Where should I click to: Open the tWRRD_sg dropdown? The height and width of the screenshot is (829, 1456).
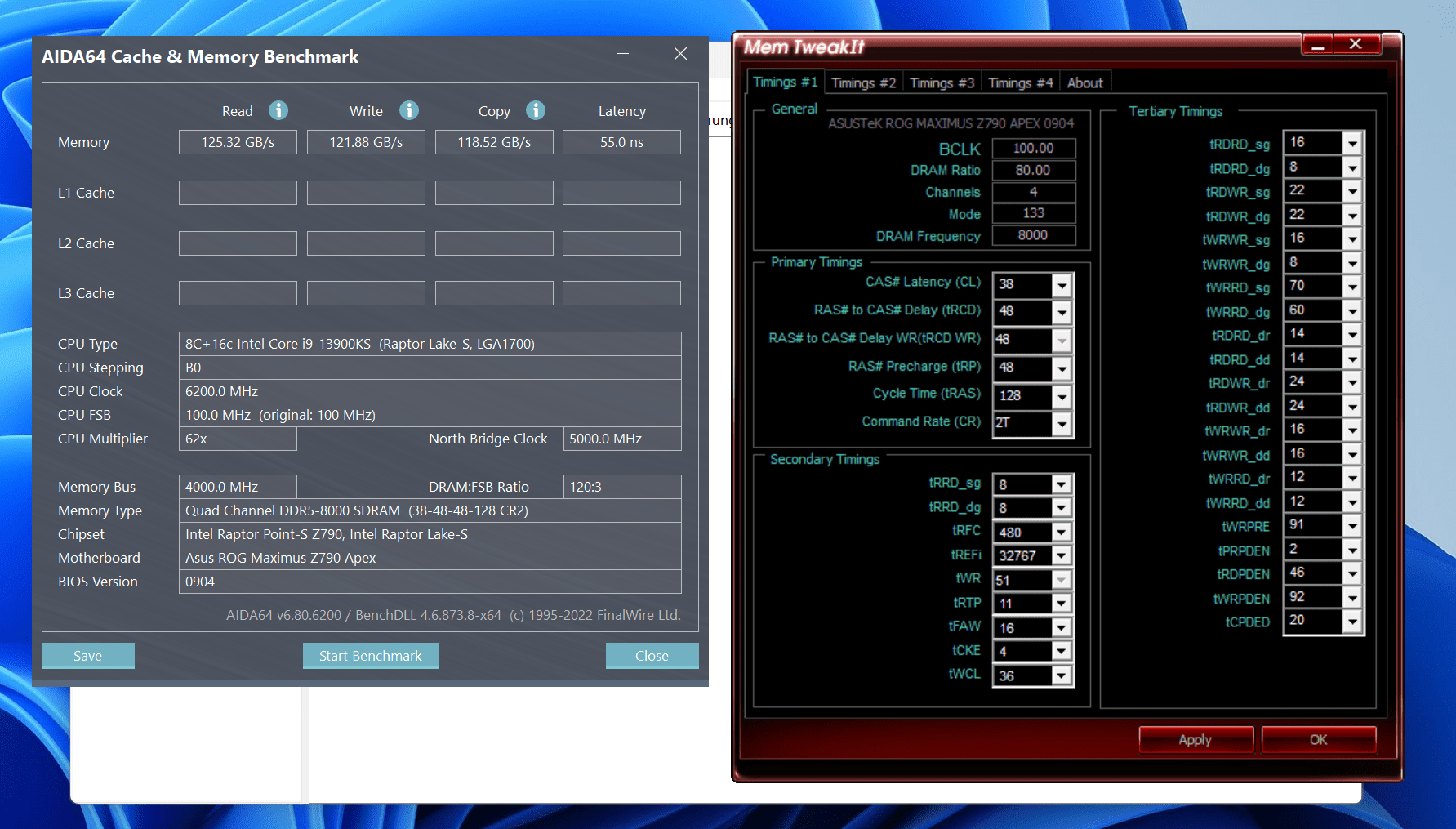click(x=1352, y=287)
